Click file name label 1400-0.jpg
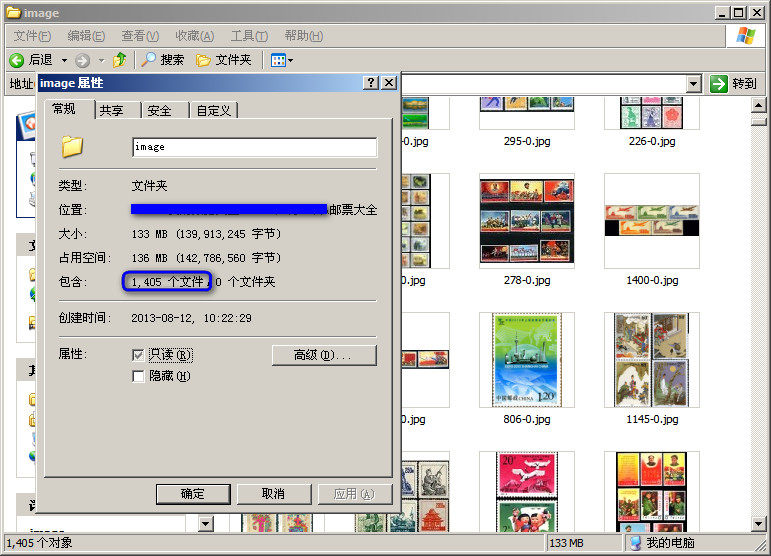Viewport: 771px width, 556px height. coord(652,280)
